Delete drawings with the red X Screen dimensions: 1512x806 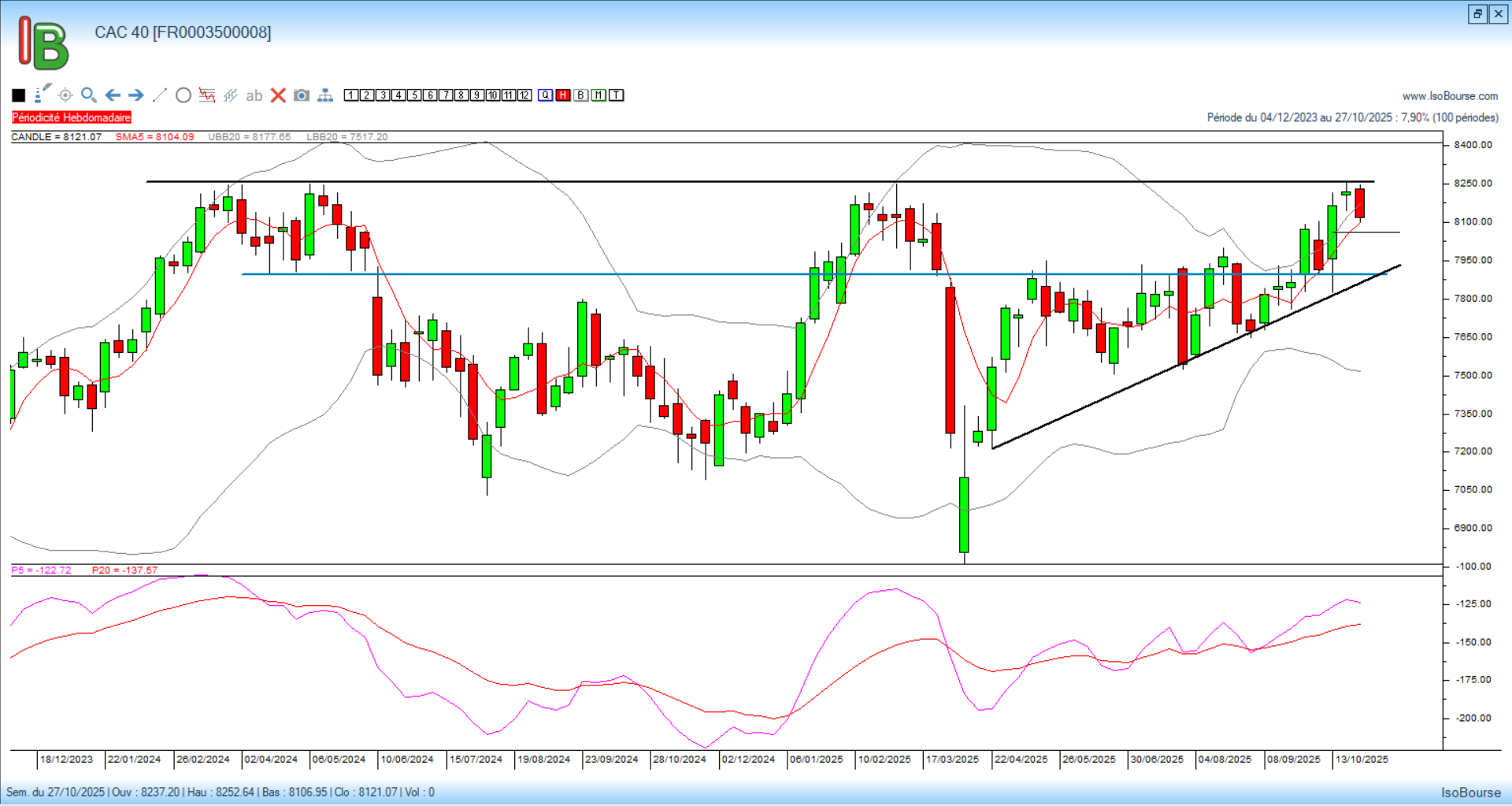coord(278,95)
